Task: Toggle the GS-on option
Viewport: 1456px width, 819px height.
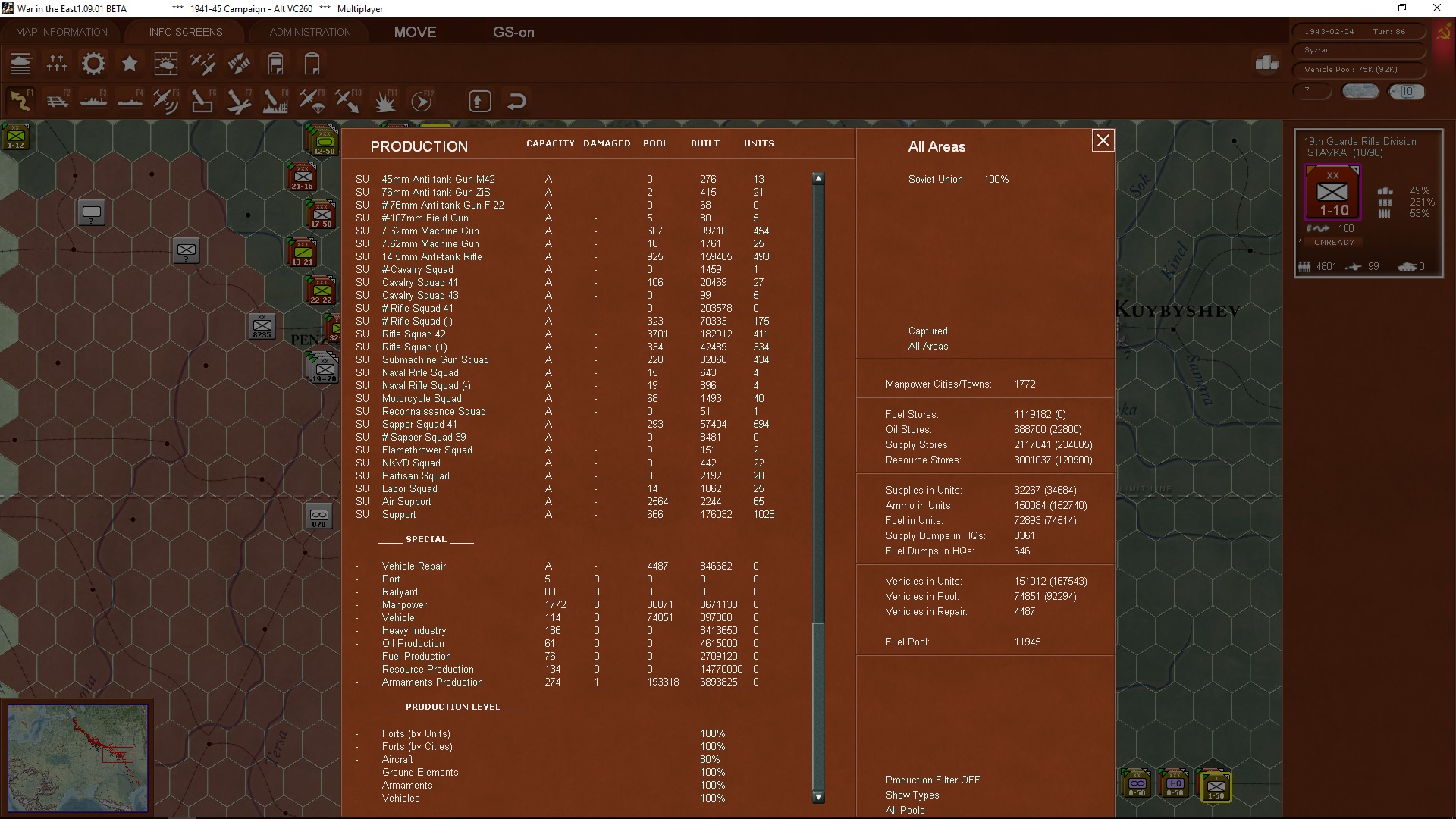Action: point(514,32)
